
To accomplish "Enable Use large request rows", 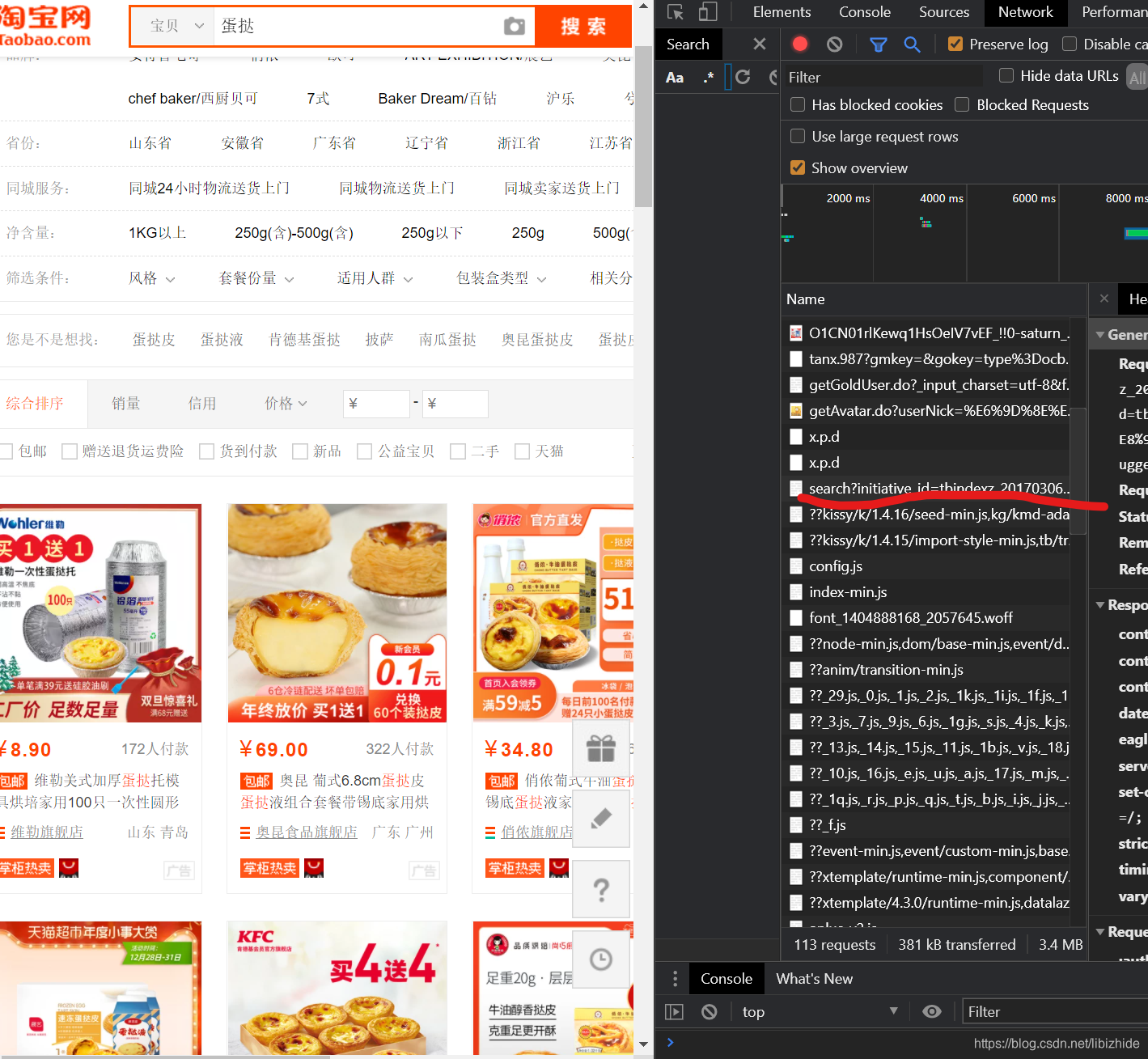I will click(798, 137).
